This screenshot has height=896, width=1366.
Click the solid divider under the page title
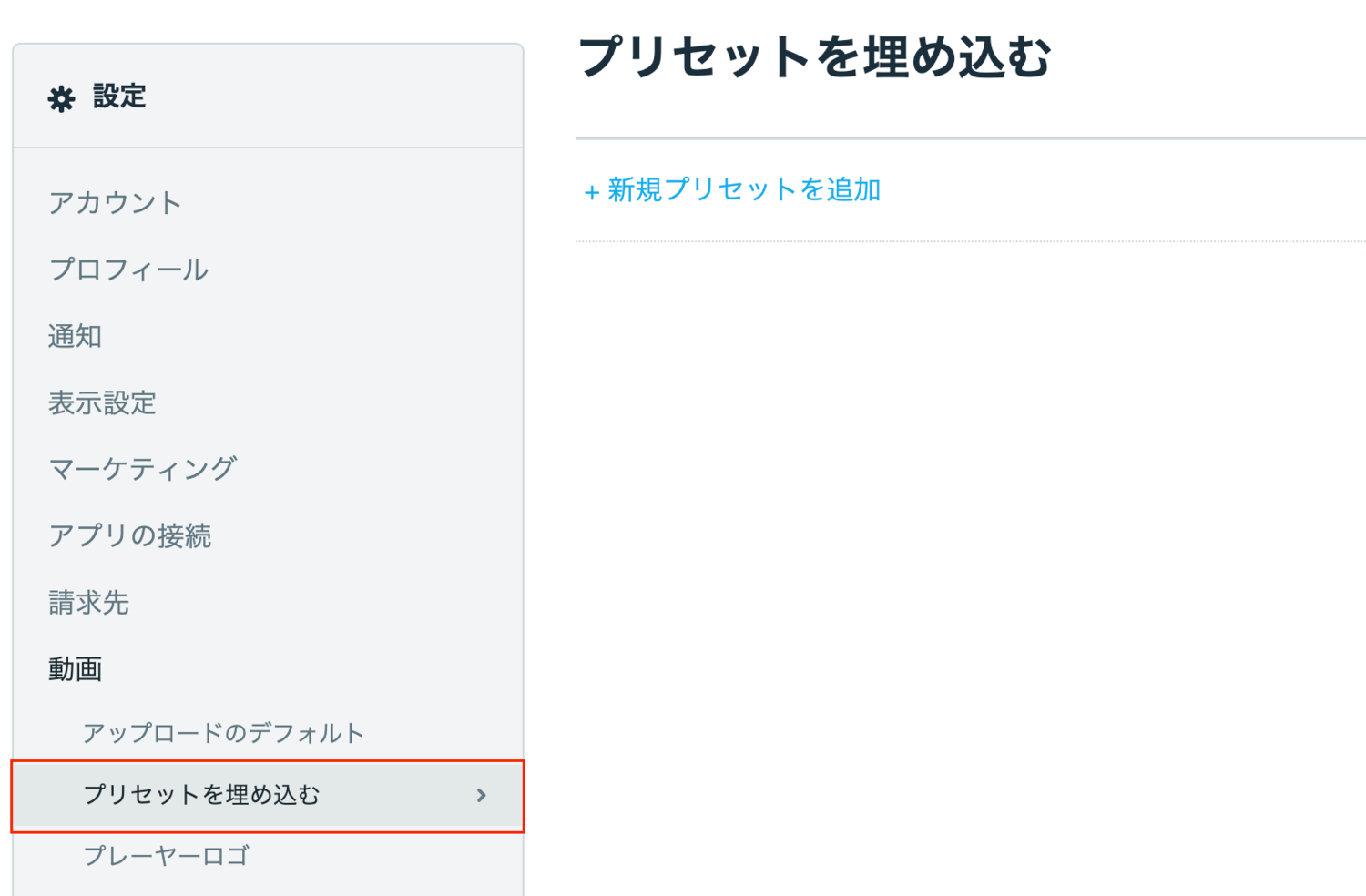(971, 138)
